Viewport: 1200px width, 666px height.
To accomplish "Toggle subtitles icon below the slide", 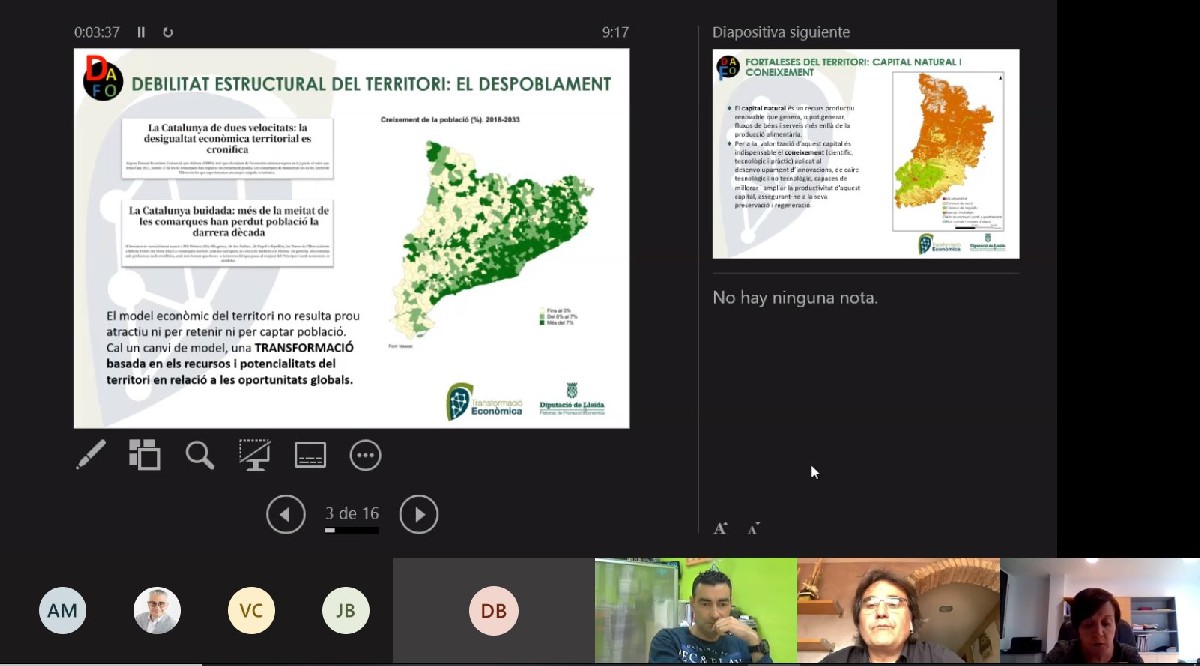I will click(310, 456).
